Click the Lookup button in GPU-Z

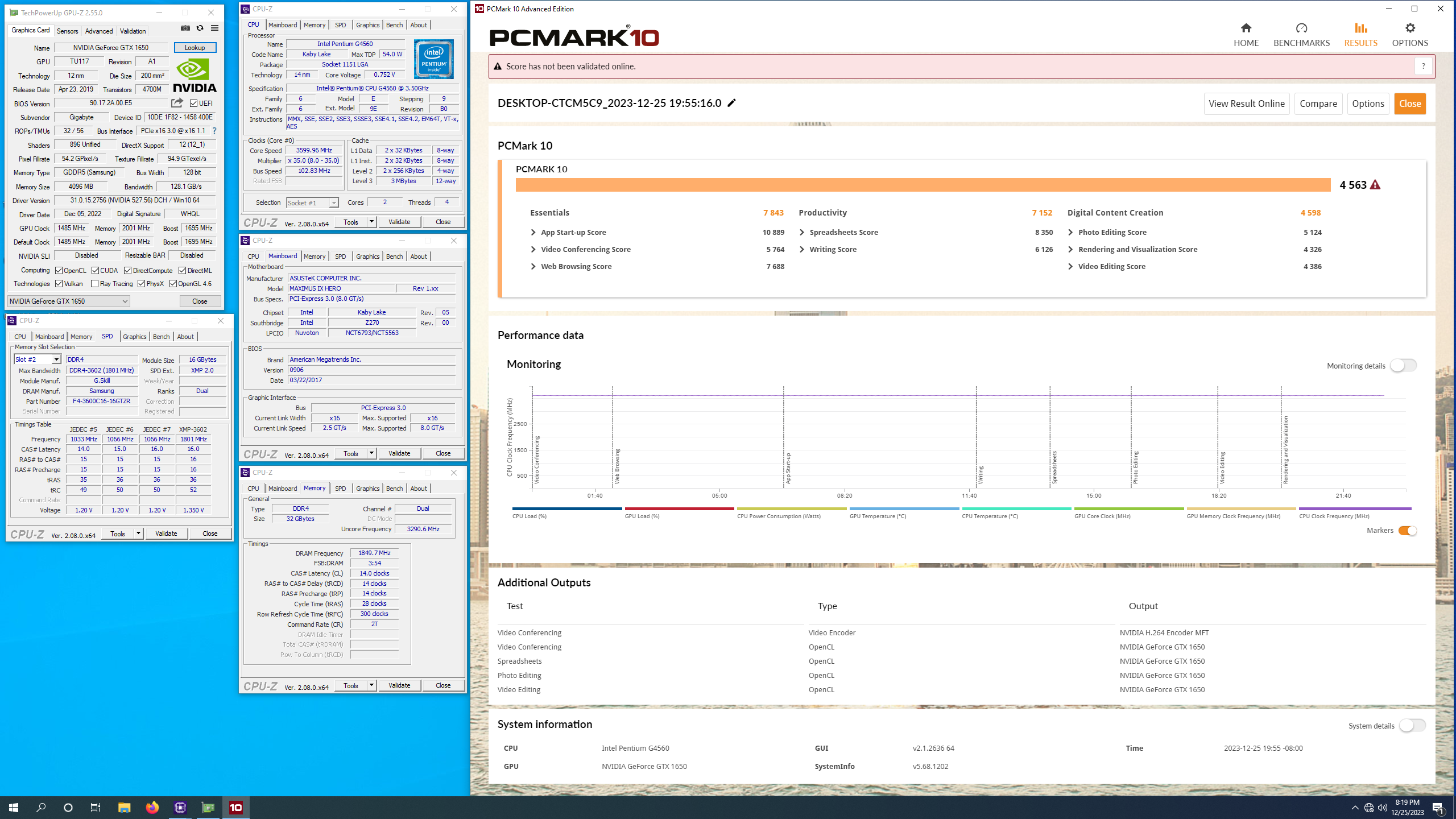pyautogui.click(x=195, y=48)
